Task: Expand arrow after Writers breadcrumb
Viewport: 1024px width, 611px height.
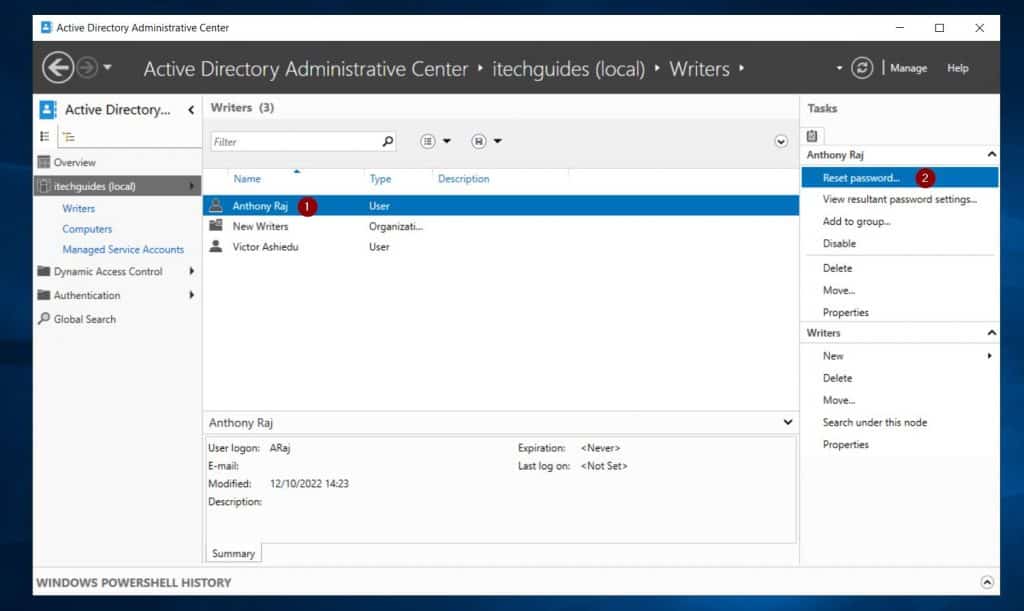Action: 741,68
